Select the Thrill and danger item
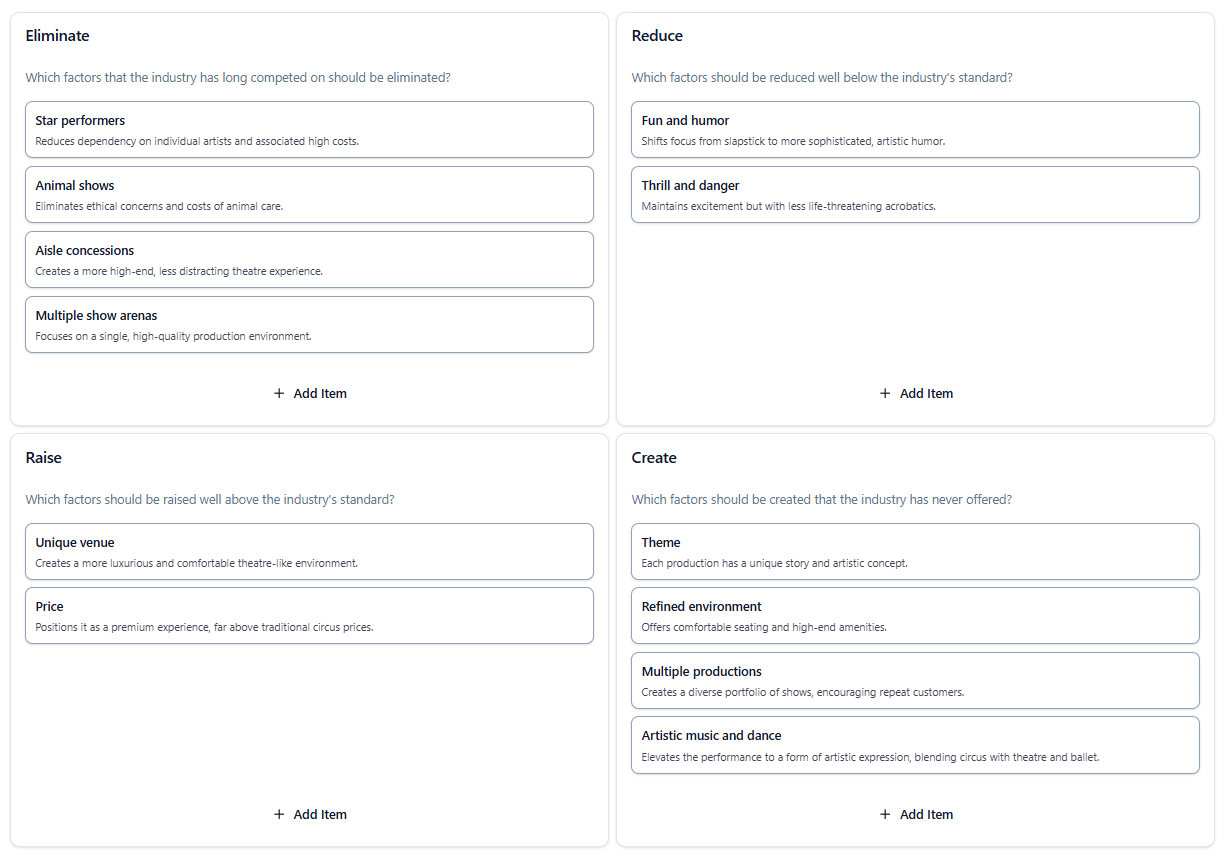Screen dimensions: 1227x862 pos(915,194)
